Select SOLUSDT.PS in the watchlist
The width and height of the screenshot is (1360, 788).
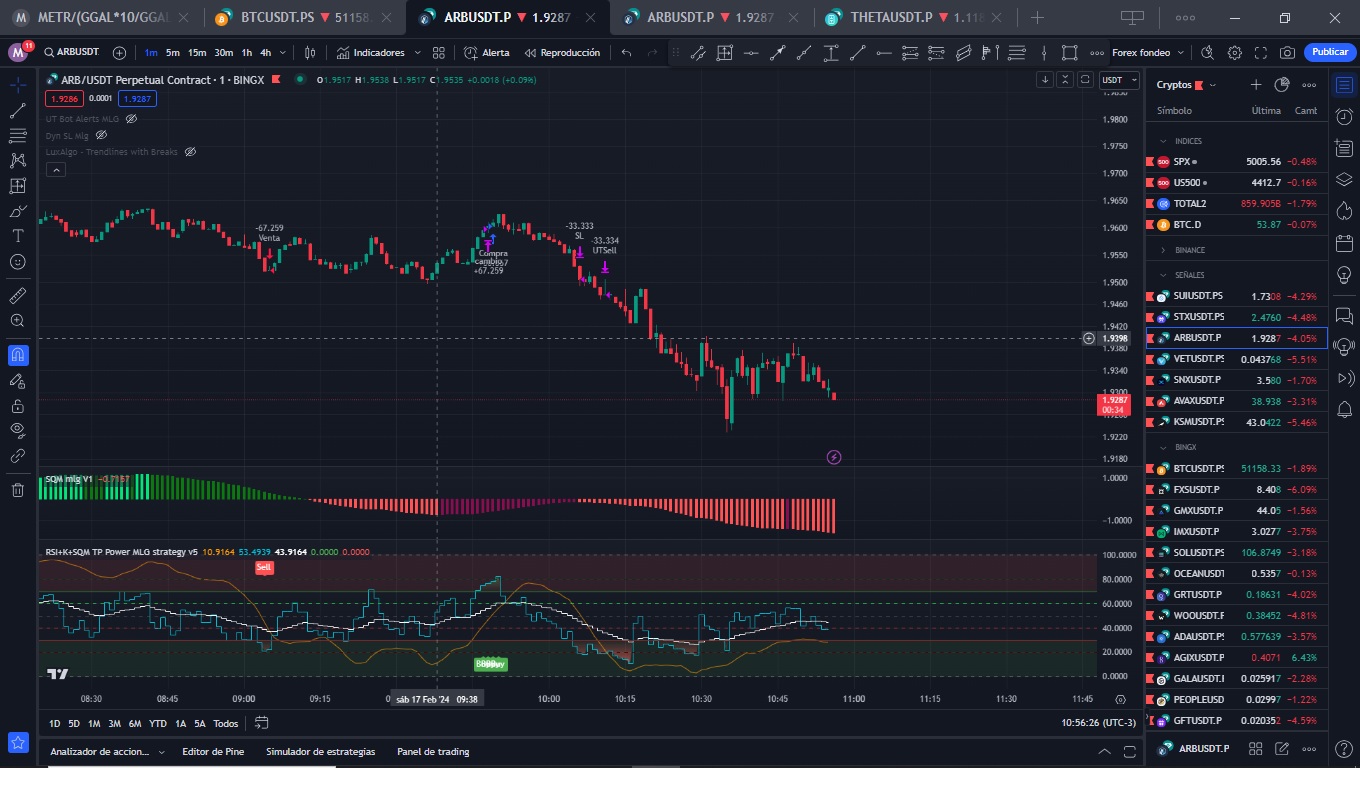[x=1198, y=553]
